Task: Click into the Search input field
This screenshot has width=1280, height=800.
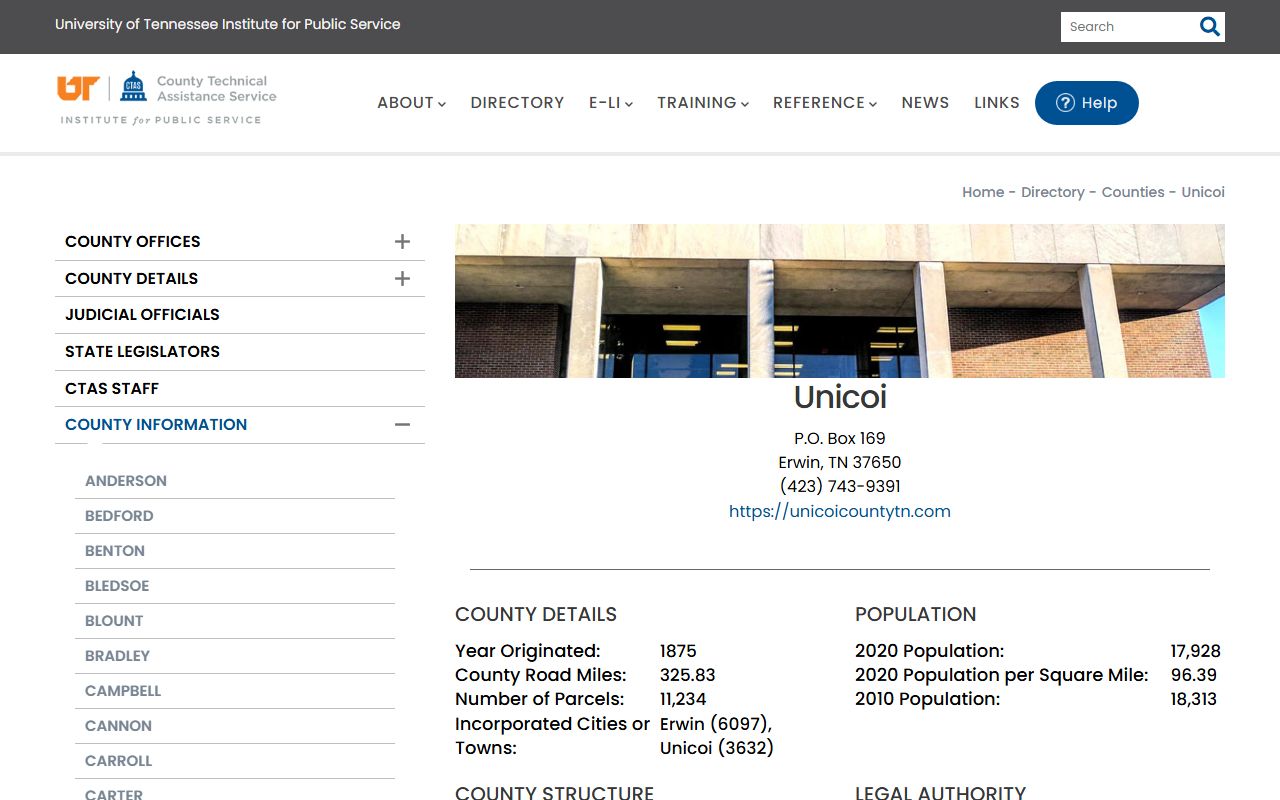Action: pos(1128,27)
